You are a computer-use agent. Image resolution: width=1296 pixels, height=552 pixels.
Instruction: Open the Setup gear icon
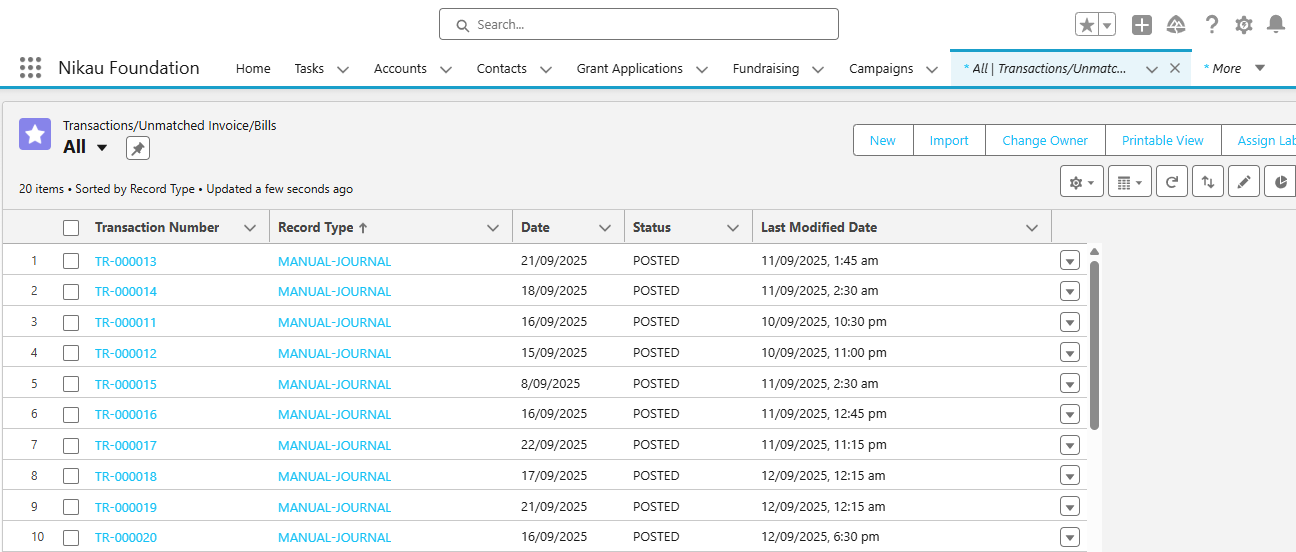pyautogui.click(x=1243, y=25)
